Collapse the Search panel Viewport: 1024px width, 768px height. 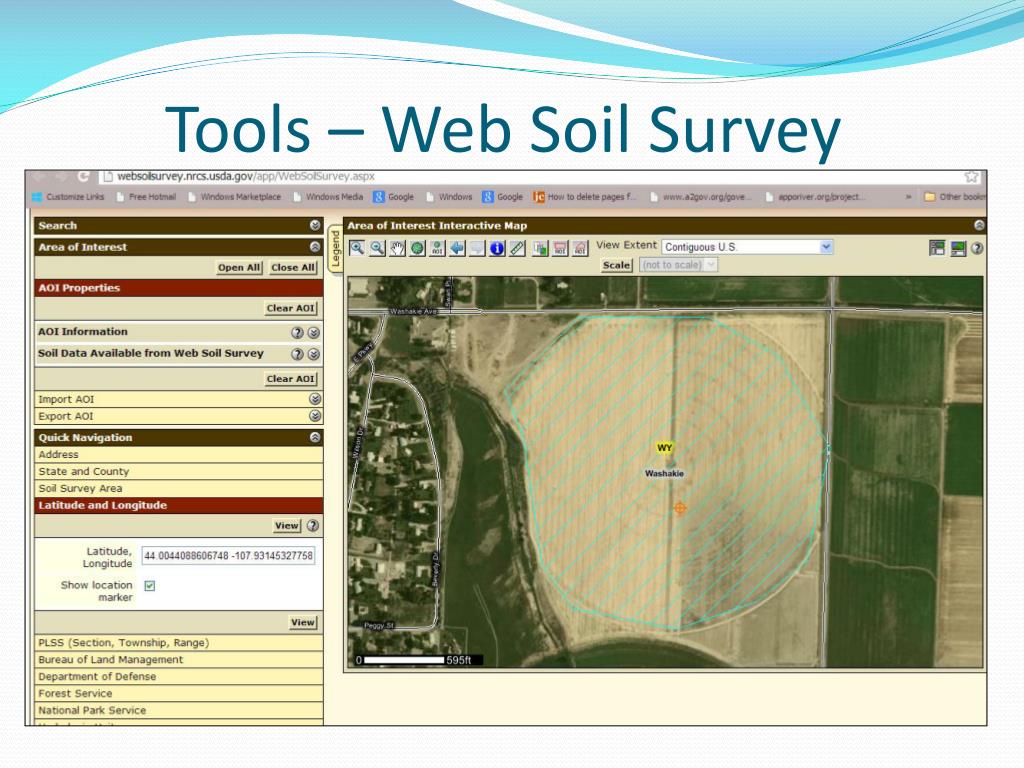click(x=315, y=225)
